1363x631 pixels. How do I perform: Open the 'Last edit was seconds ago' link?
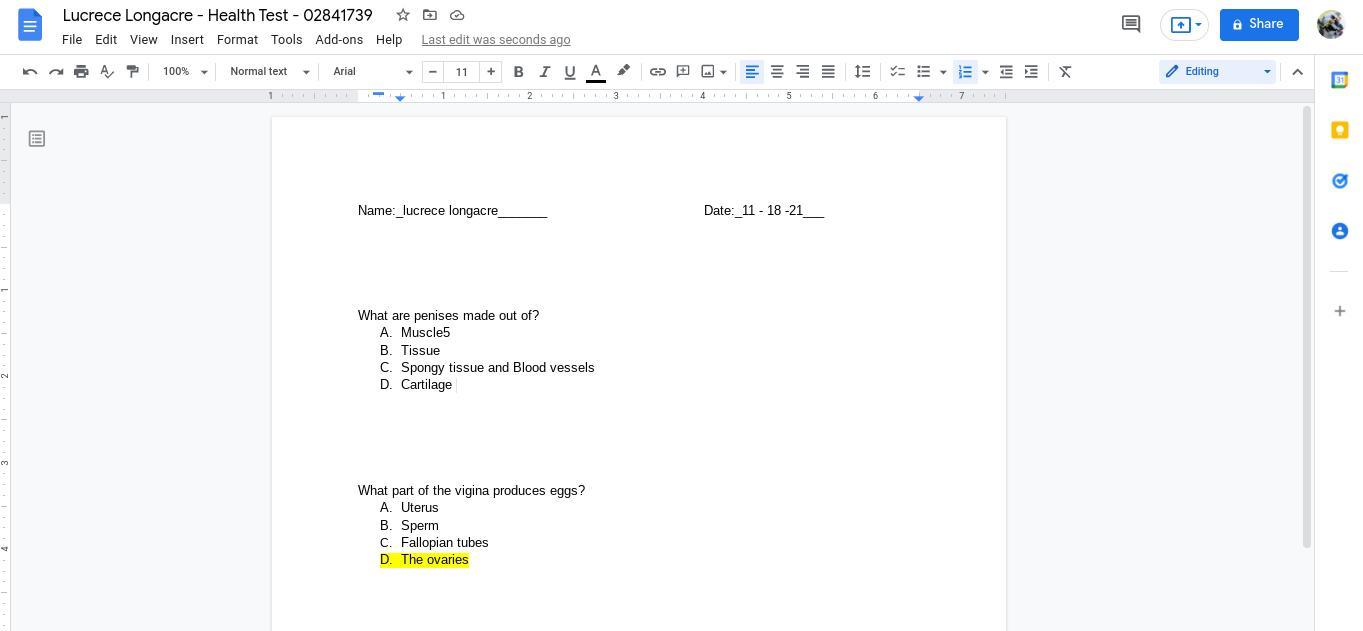pos(496,40)
